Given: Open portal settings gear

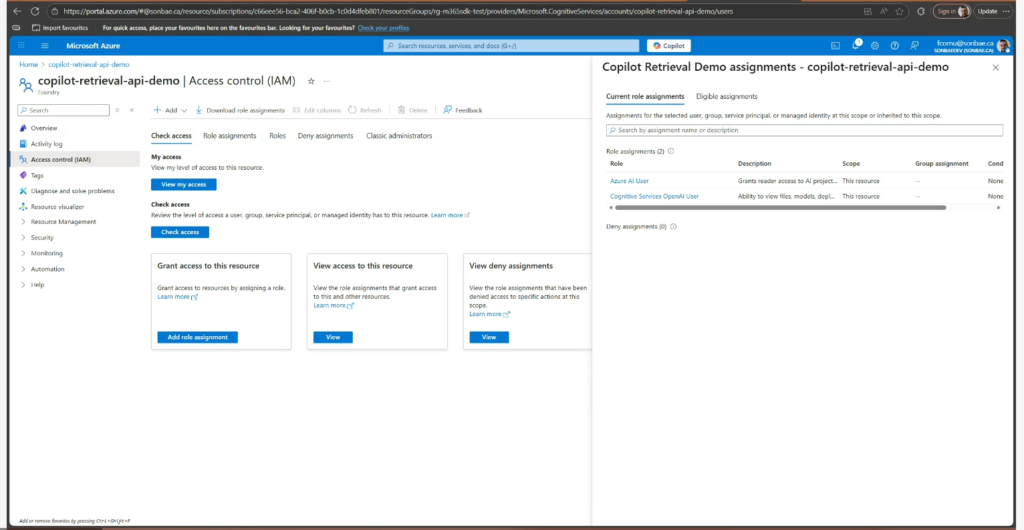Looking at the screenshot, I should (875, 46).
